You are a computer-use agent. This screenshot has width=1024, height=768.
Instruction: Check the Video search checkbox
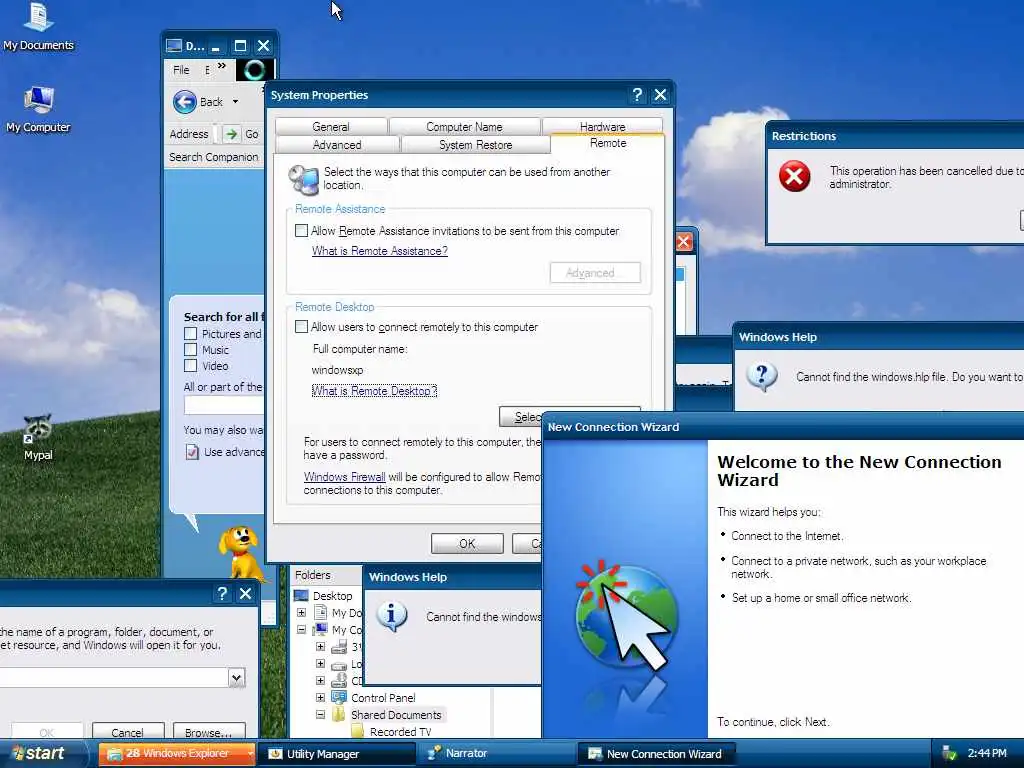pos(191,366)
